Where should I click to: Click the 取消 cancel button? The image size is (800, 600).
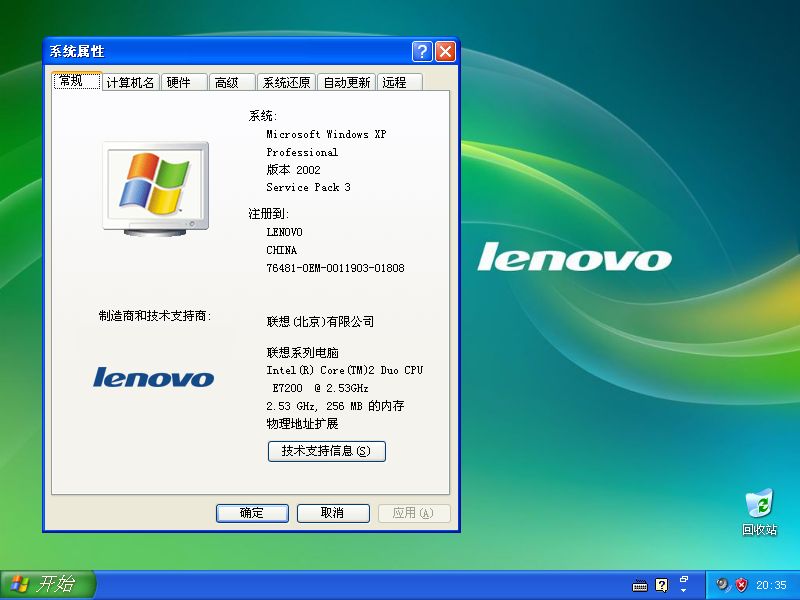tap(333, 513)
